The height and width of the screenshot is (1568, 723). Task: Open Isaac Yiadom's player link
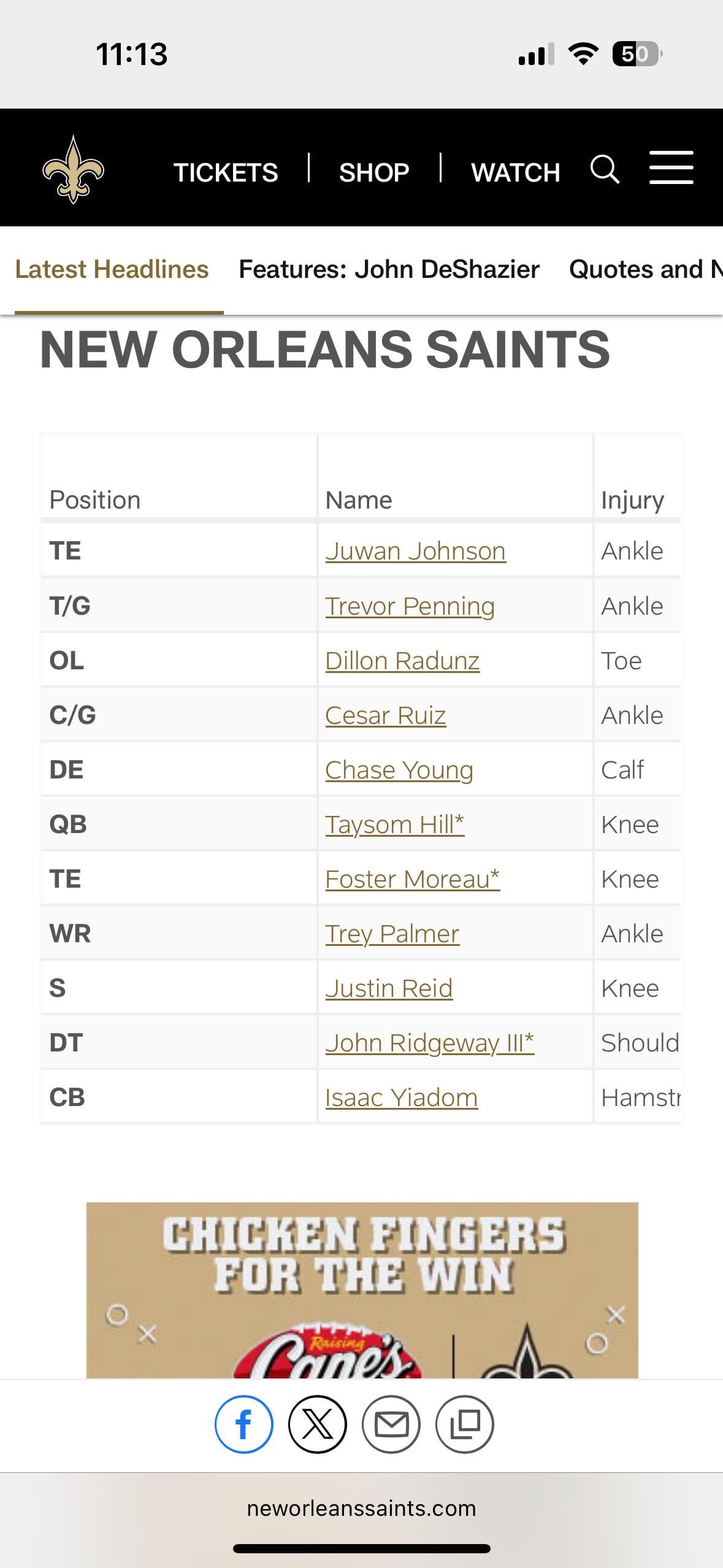401,1097
